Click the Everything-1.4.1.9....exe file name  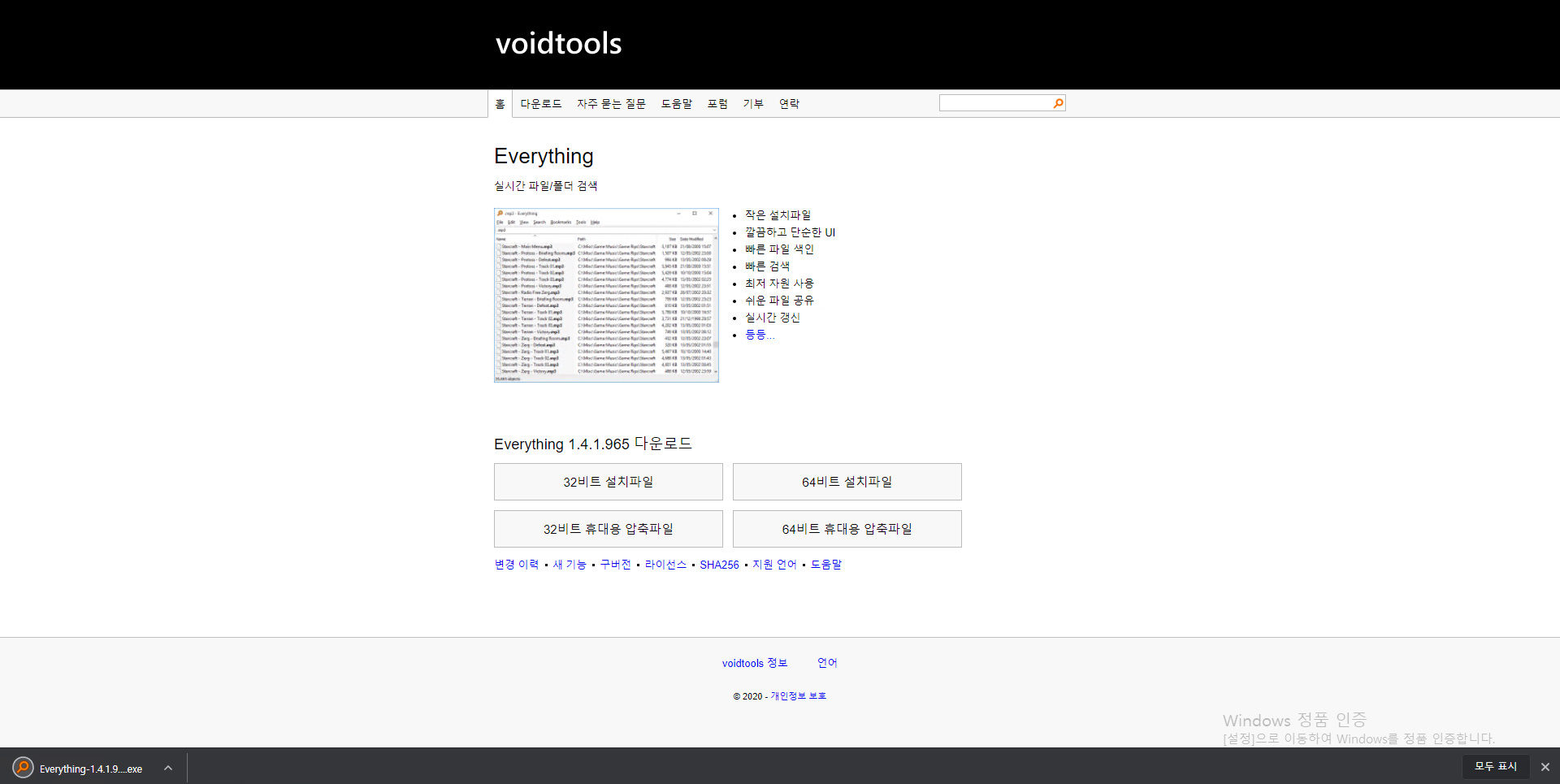pos(91,769)
